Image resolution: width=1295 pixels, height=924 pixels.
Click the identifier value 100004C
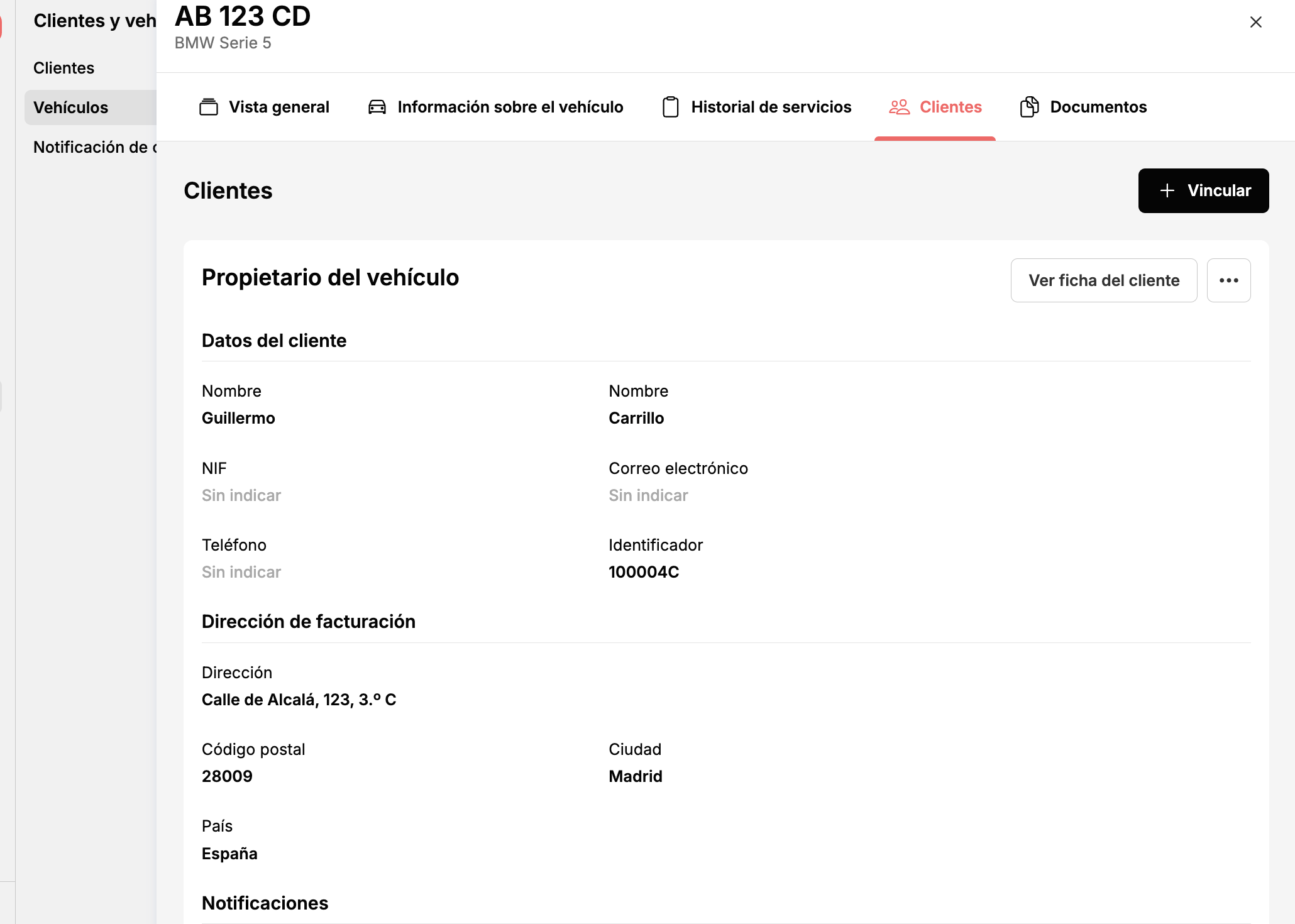(644, 572)
